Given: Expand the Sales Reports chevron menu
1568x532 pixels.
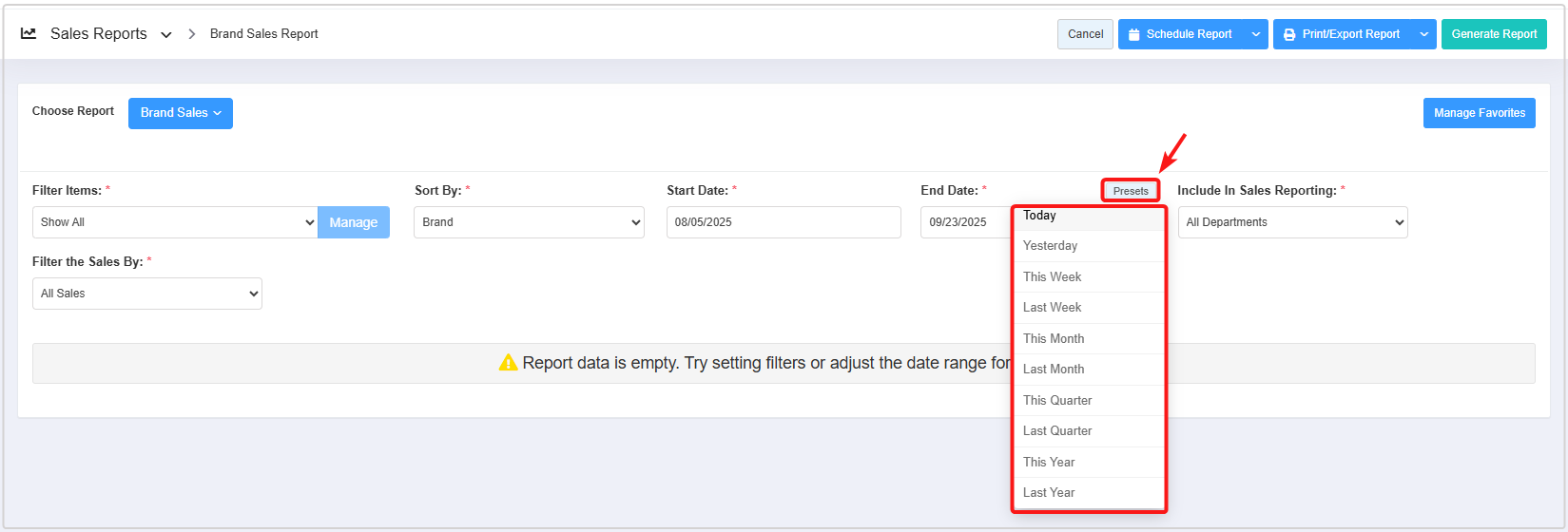Looking at the screenshot, I should click(x=166, y=34).
